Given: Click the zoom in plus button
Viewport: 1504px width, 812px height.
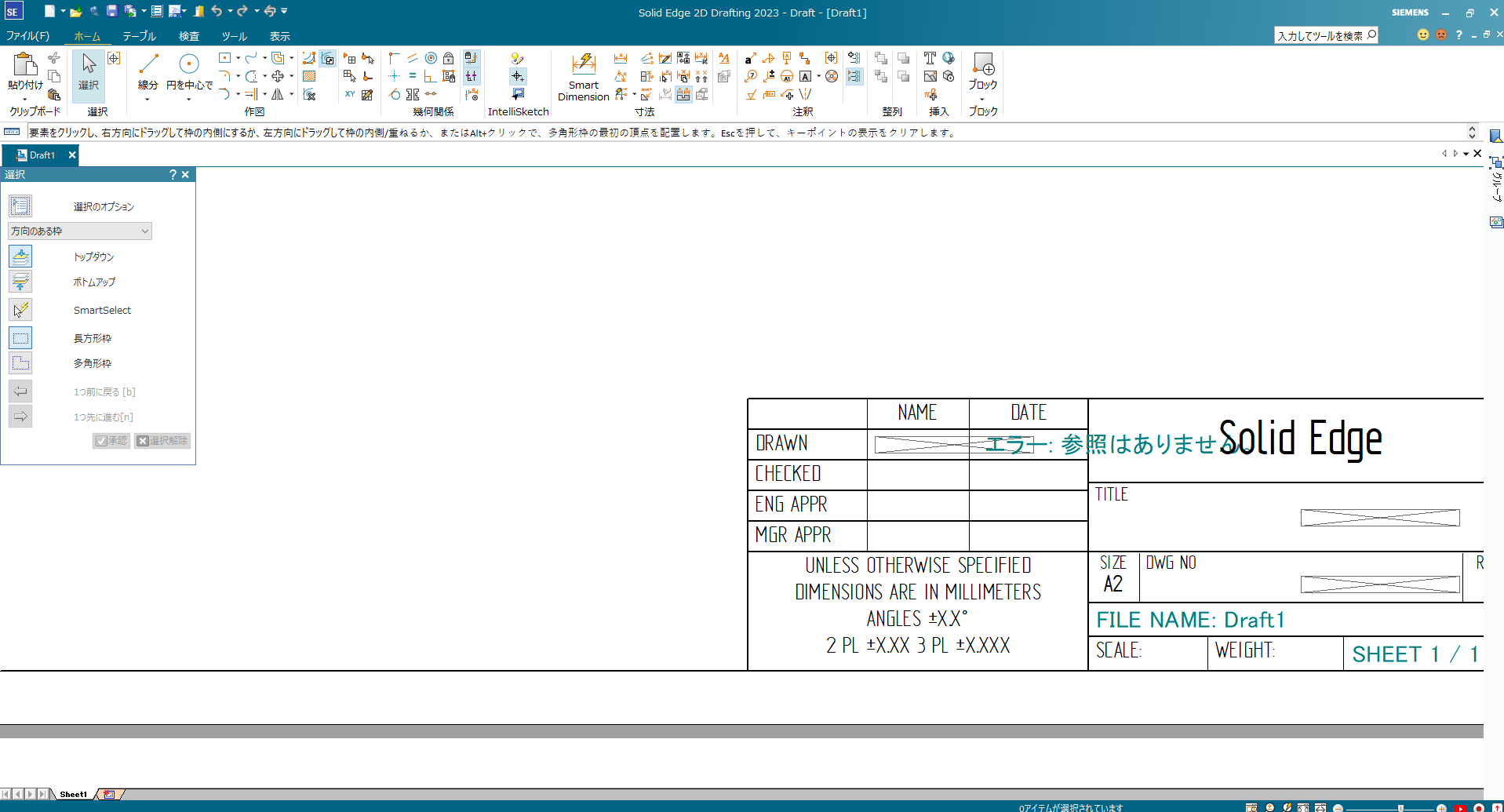Looking at the screenshot, I should (x=1441, y=807).
